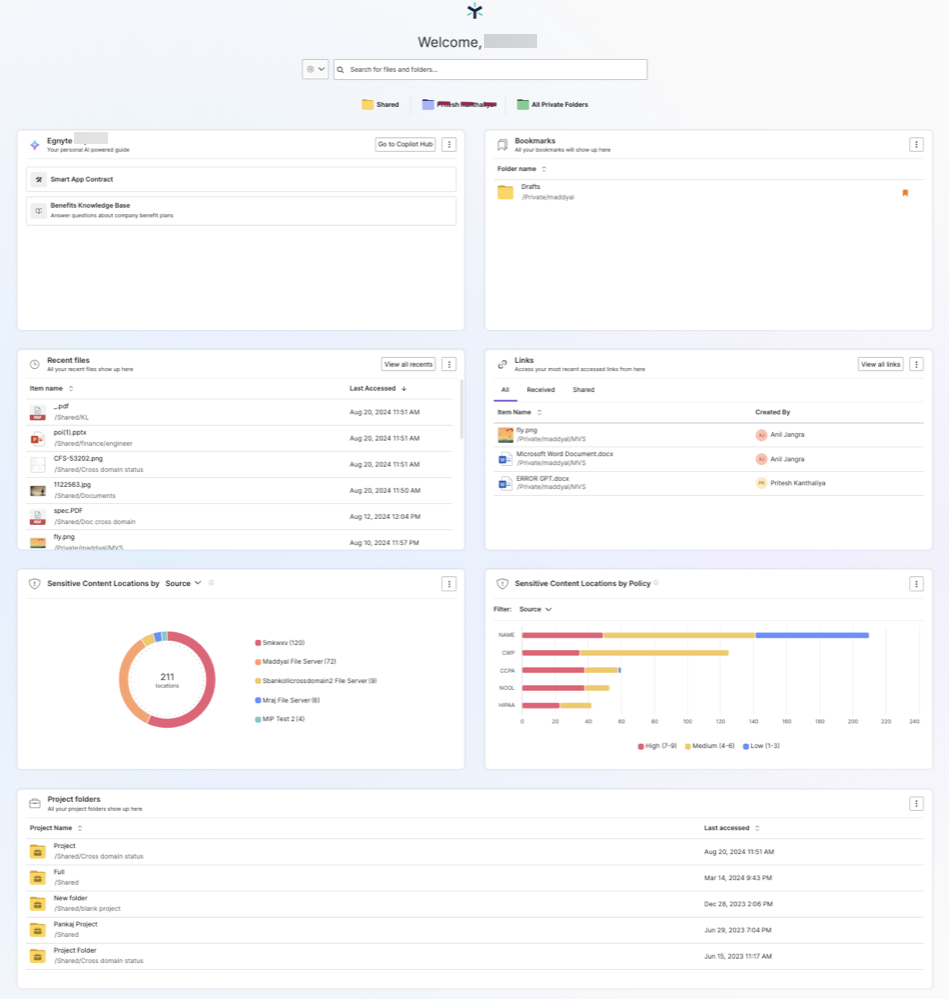Image resolution: width=949 pixels, height=999 pixels.
Task: Toggle the High (7-9) legend item
Action: (x=658, y=746)
